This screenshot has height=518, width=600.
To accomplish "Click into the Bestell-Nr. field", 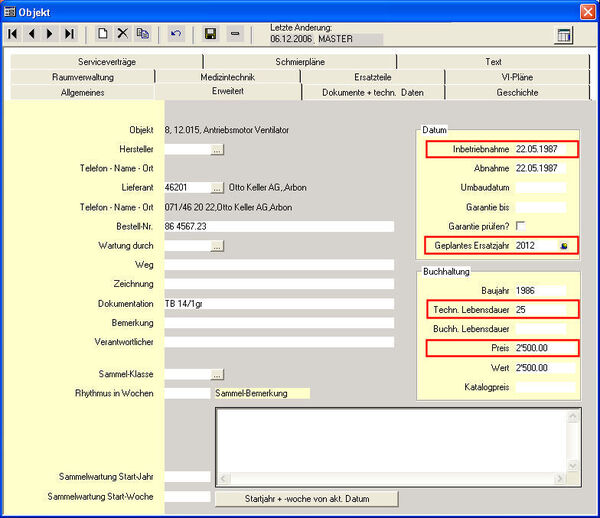I will pos(278,226).
